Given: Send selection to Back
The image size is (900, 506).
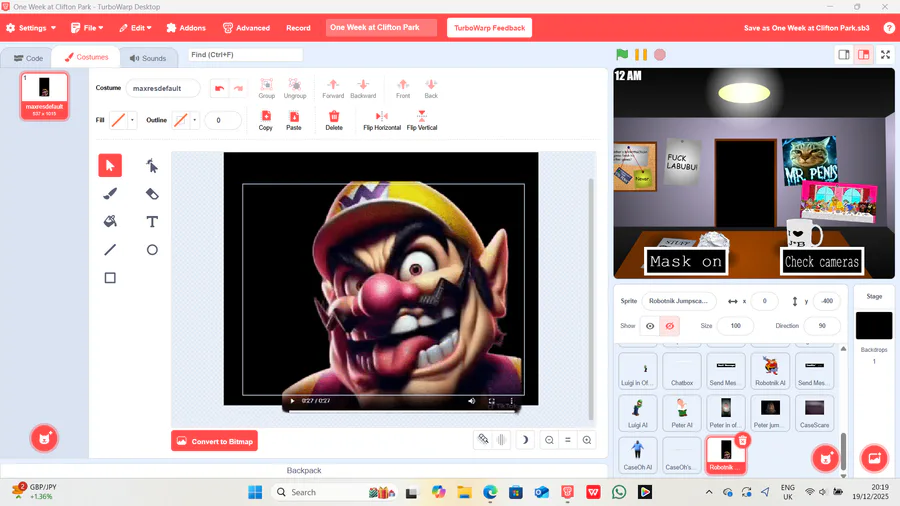Looking at the screenshot, I should pos(431,88).
